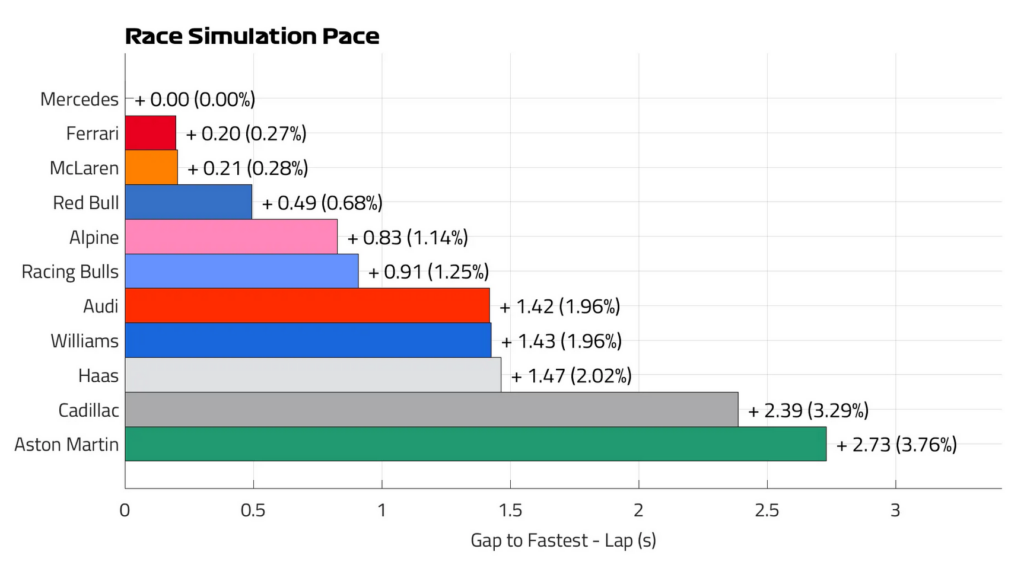Click the red Ferrari bar
Viewport: 1024px width, 565px height.
coord(150,133)
